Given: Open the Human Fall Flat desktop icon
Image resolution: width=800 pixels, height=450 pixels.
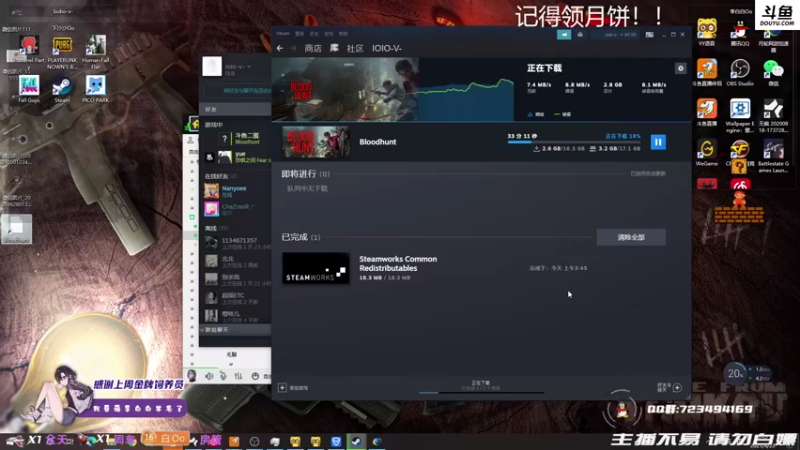Looking at the screenshot, I should (95, 52).
